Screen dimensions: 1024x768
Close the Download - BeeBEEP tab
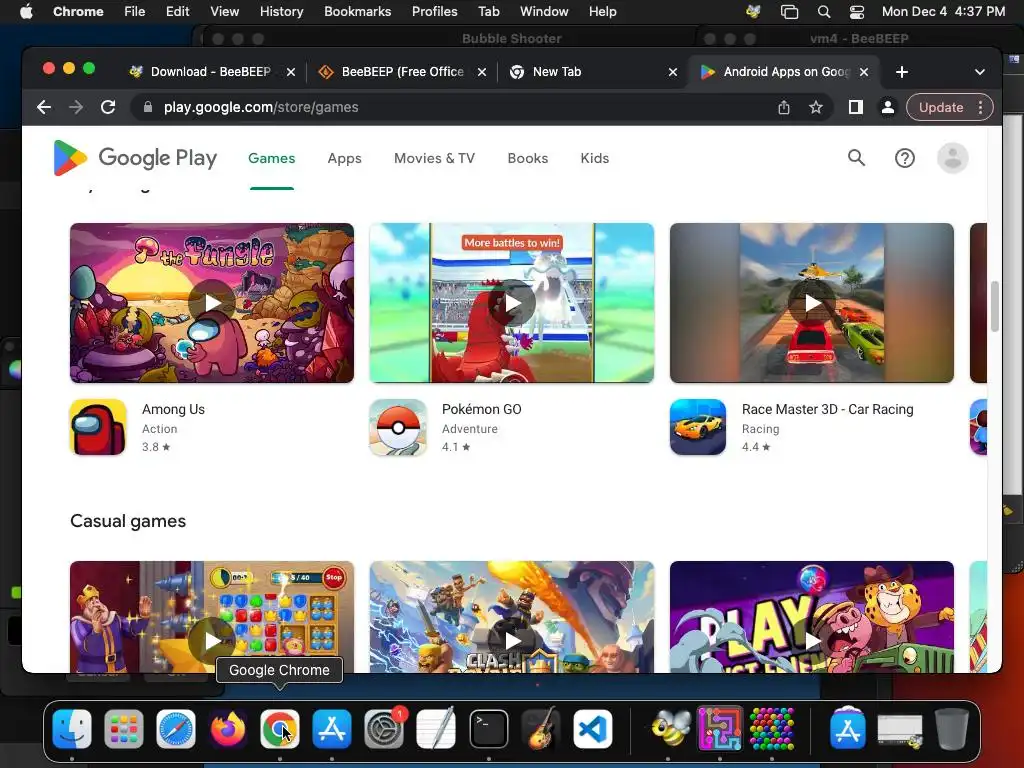[x=291, y=72]
